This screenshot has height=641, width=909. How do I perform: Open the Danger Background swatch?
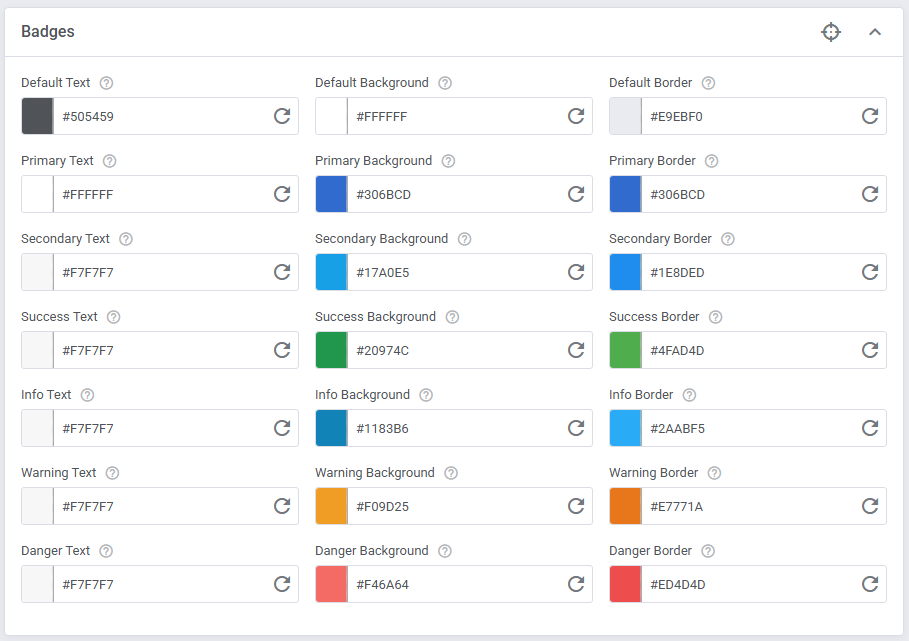coord(331,584)
